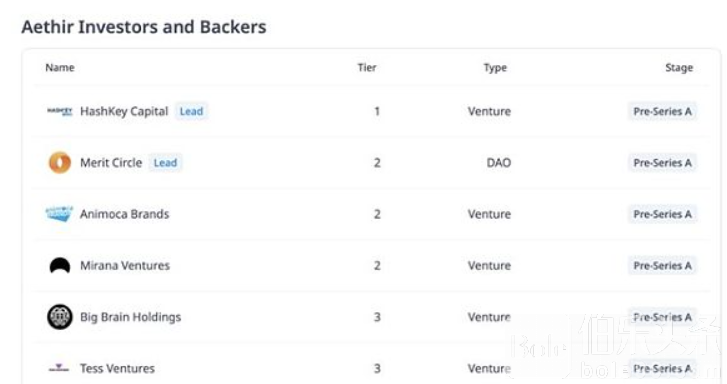Screen dimensions: 727x384
Task: Open the Tess Ventures name link
Action: pyautogui.click(x=117, y=369)
